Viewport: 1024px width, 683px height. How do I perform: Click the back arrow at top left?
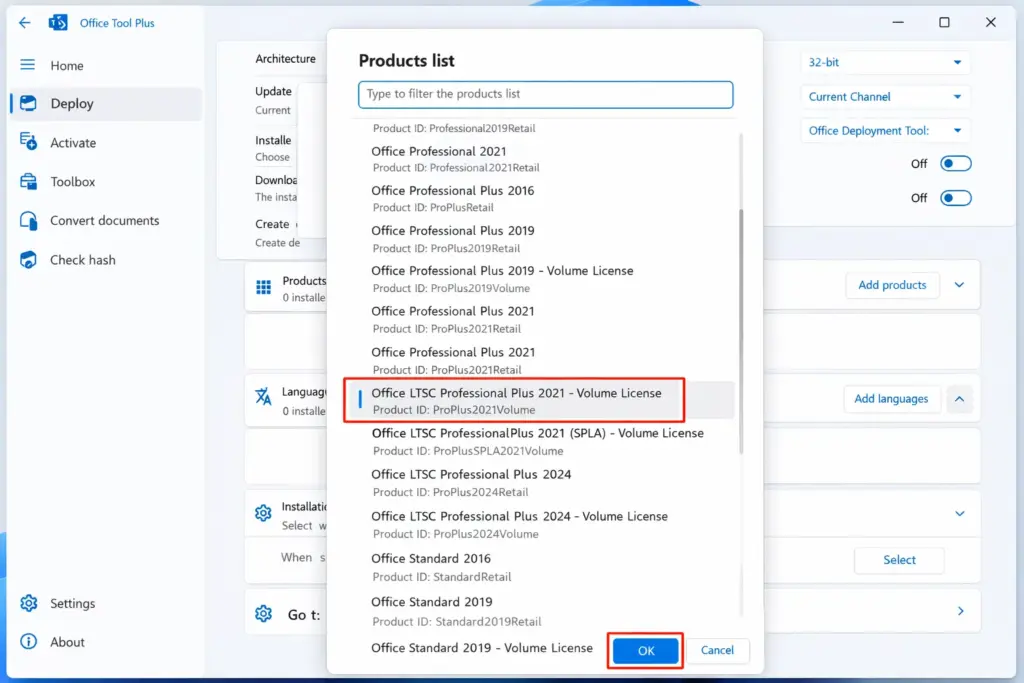click(x=23, y=22)
